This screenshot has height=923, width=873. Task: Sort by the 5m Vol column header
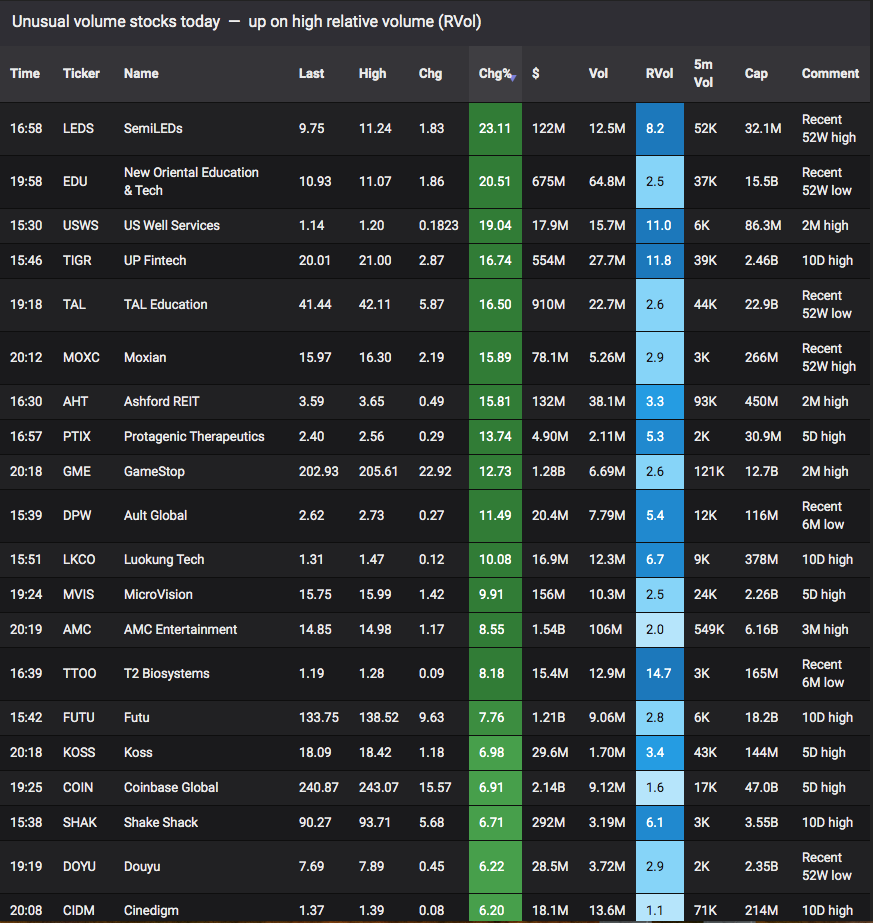pos(703,74)
